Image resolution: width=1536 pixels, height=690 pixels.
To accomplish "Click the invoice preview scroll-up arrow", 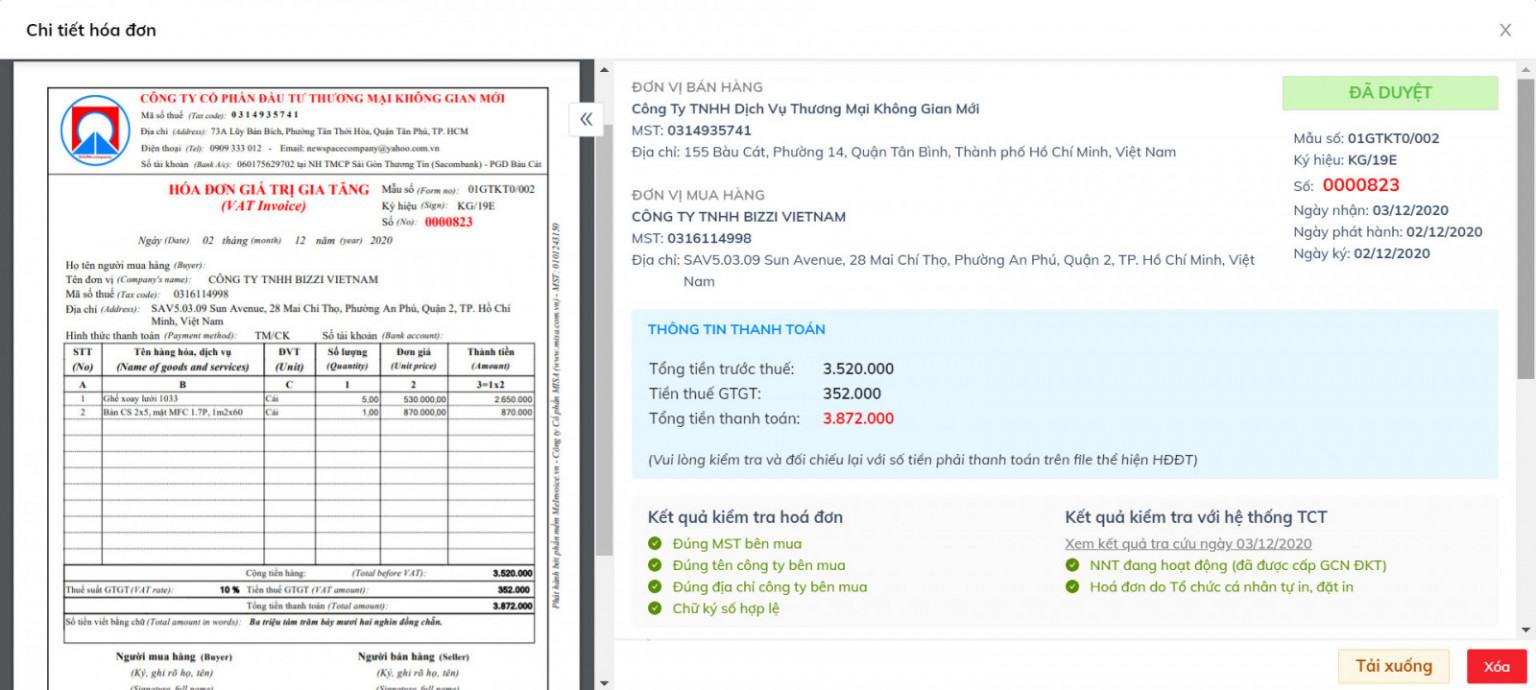I will coord(604,69).
